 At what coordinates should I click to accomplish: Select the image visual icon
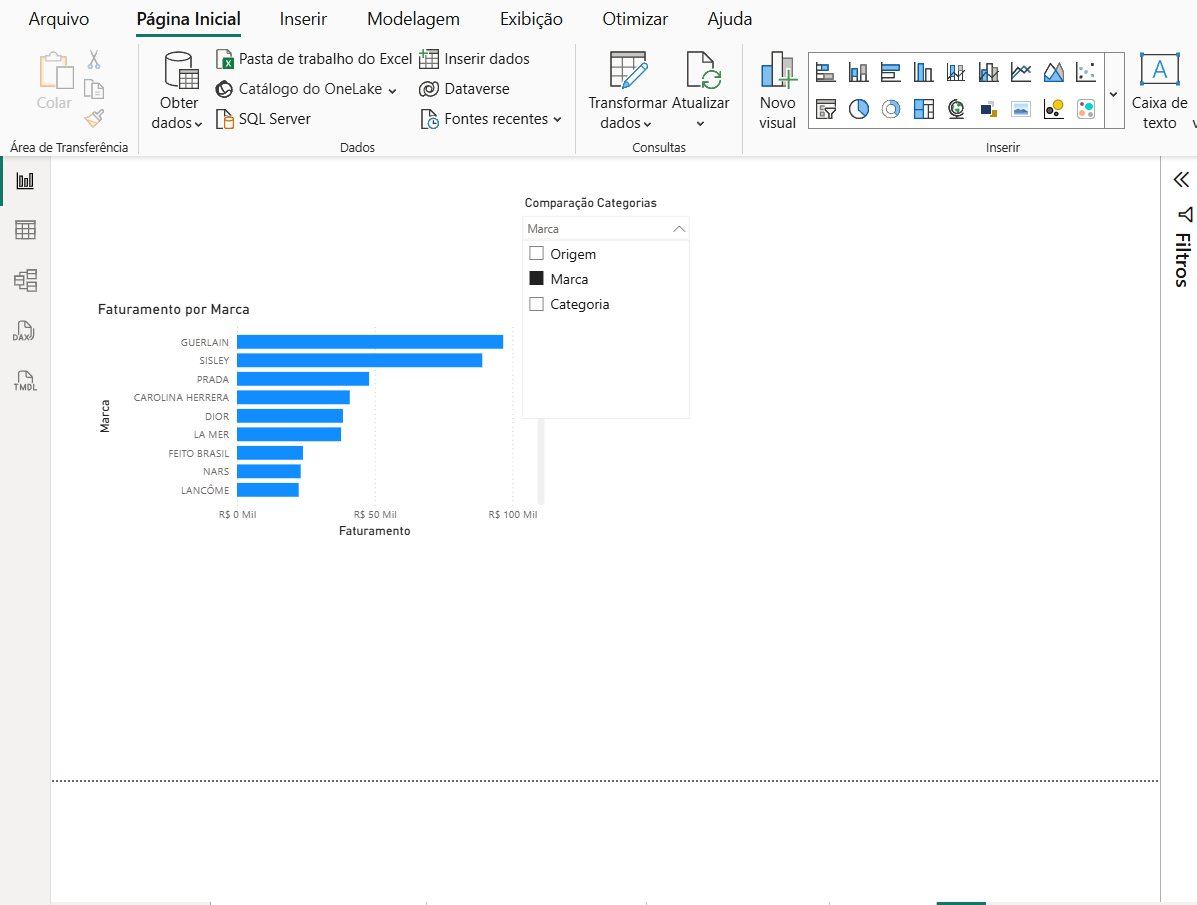1021,109
